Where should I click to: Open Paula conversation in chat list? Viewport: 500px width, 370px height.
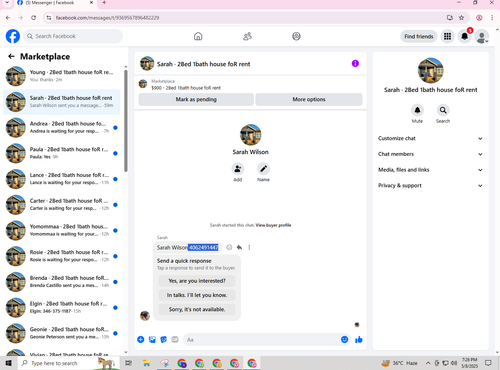(x=62, y=153)
